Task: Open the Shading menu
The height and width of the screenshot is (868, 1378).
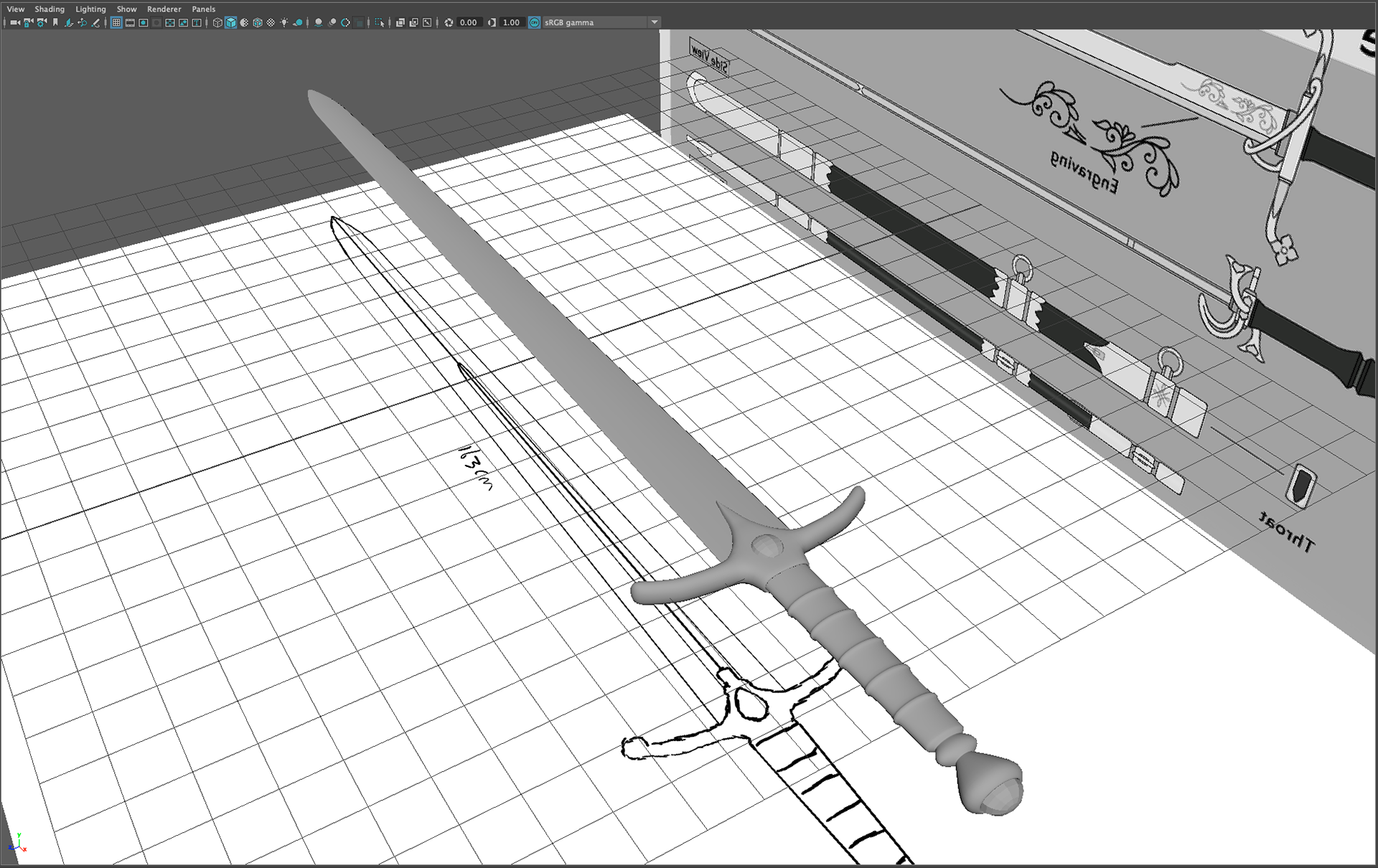Action: pyautogui.click(x=50, y=9)
